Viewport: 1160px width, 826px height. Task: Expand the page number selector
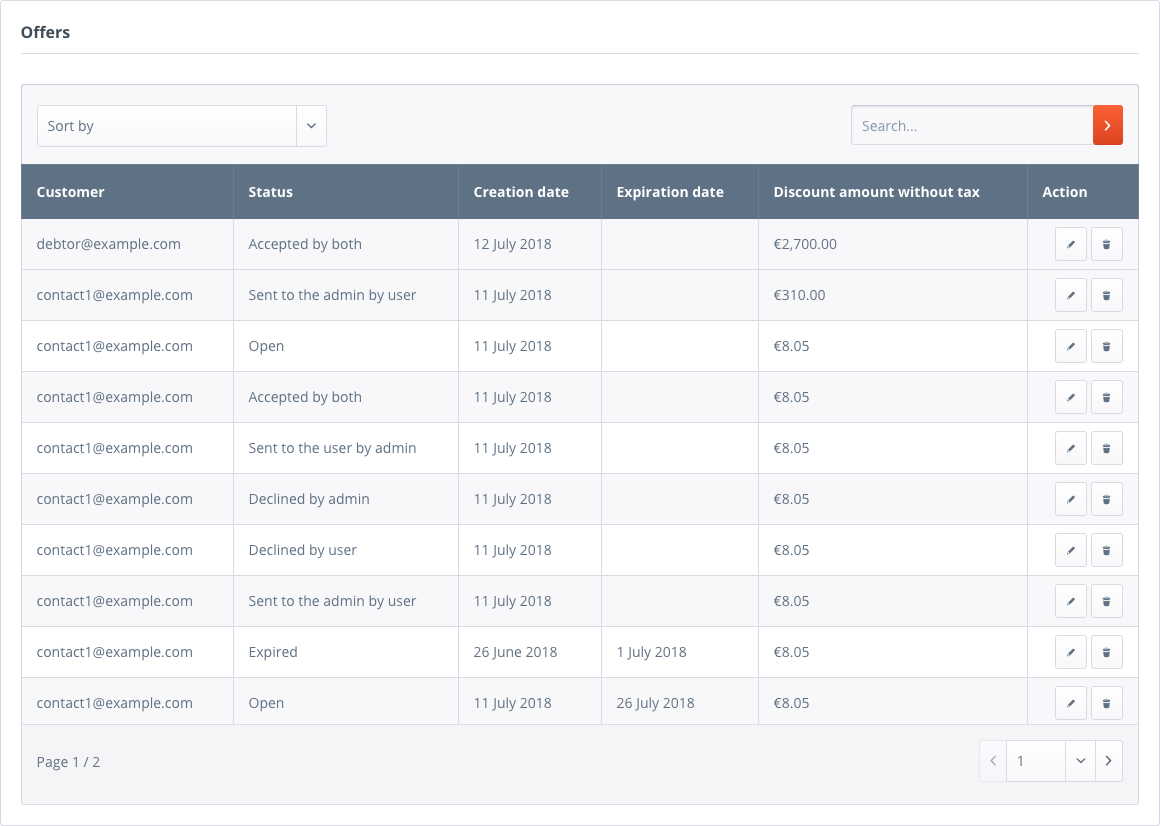1080,761
